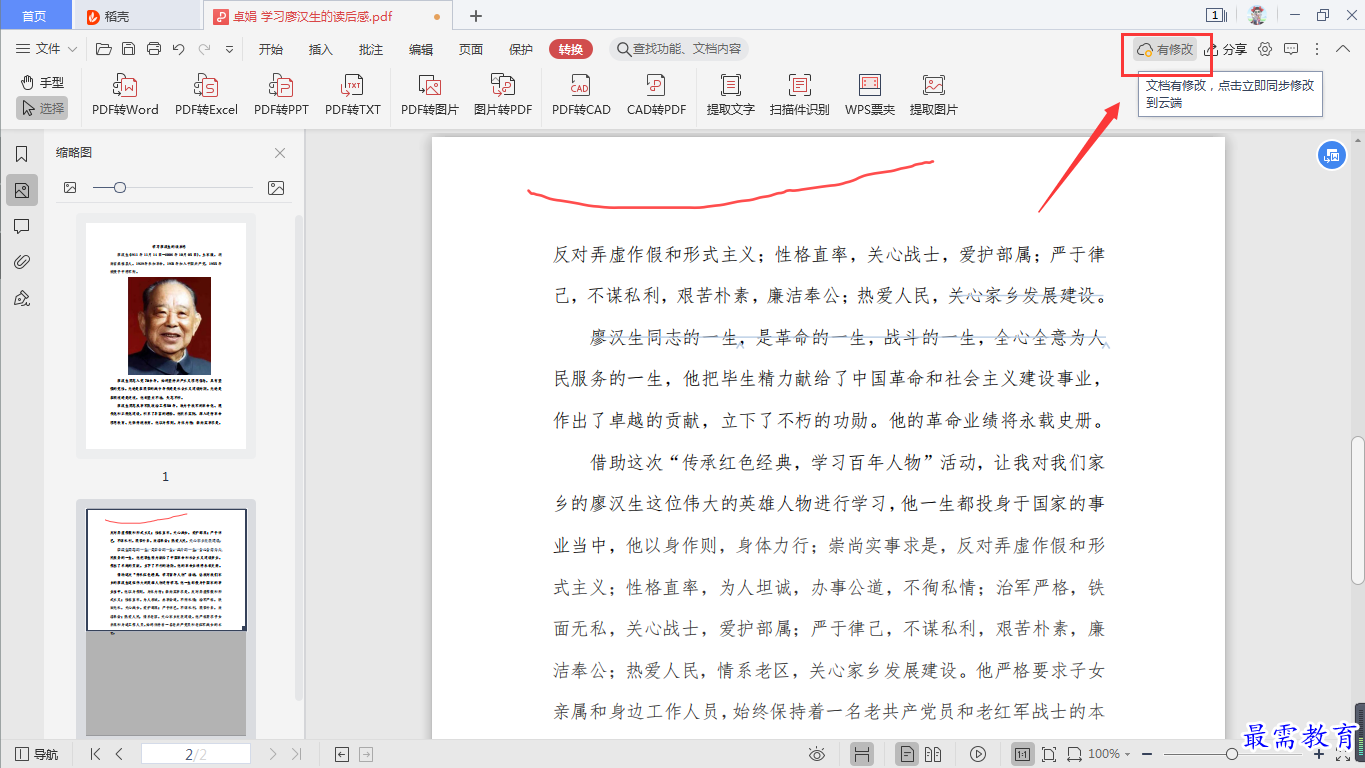Open a new tab with plus button
Screen dimensions: 1365x768
click(476, 16)
